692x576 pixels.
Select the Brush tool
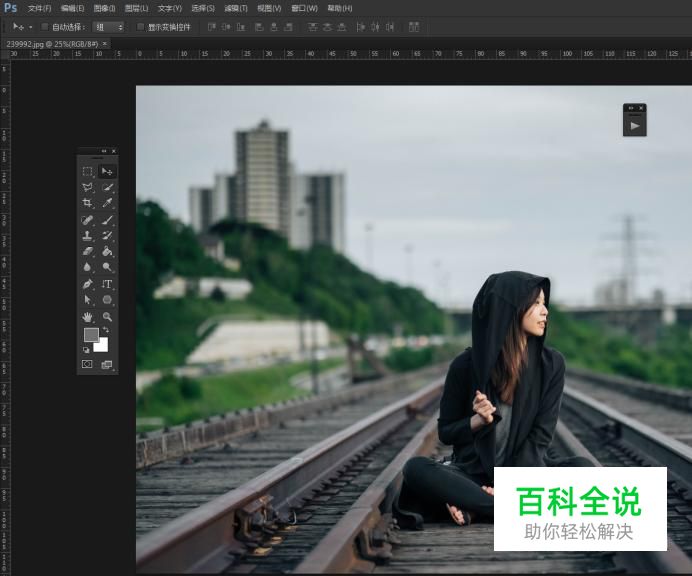107,220
